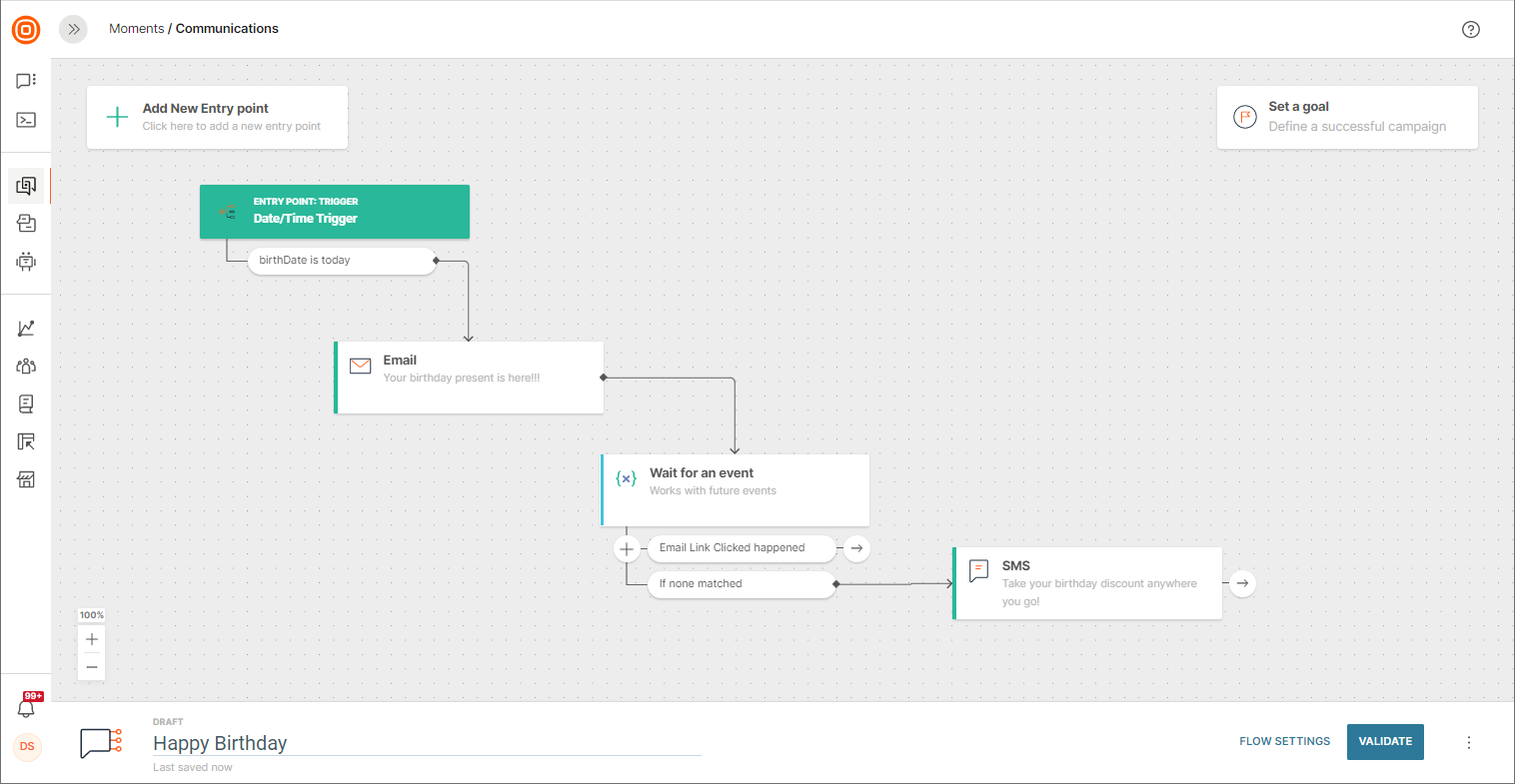The width and height of the screenshot is (1515, 784).
Task: Zoom in the canvas with plus button
Action: (92, 639)
